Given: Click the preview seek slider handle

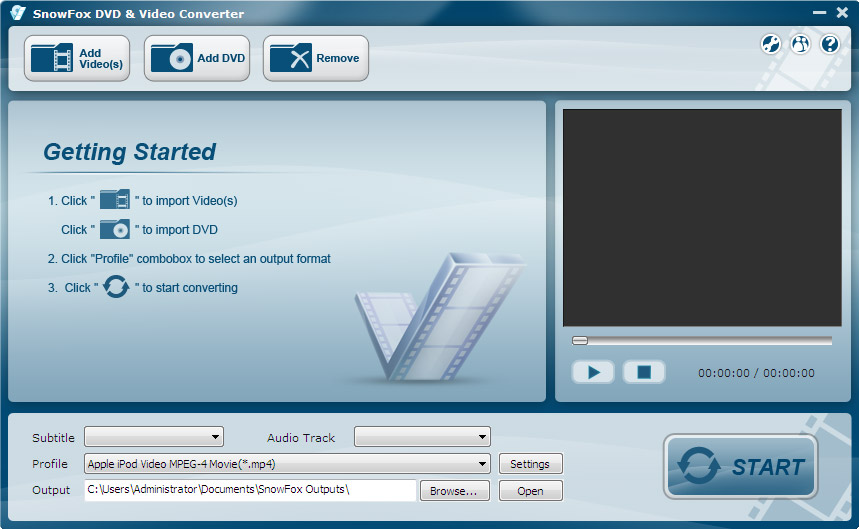Looking at the screenshot, I should (x=580, y=341).
